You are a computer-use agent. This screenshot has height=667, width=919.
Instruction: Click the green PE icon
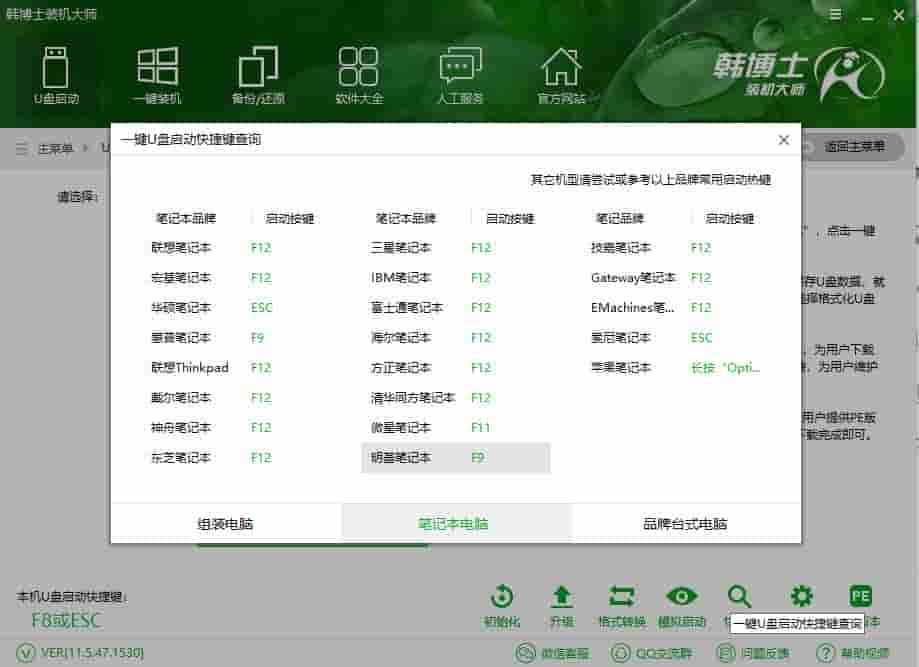(x=860, y=597)
